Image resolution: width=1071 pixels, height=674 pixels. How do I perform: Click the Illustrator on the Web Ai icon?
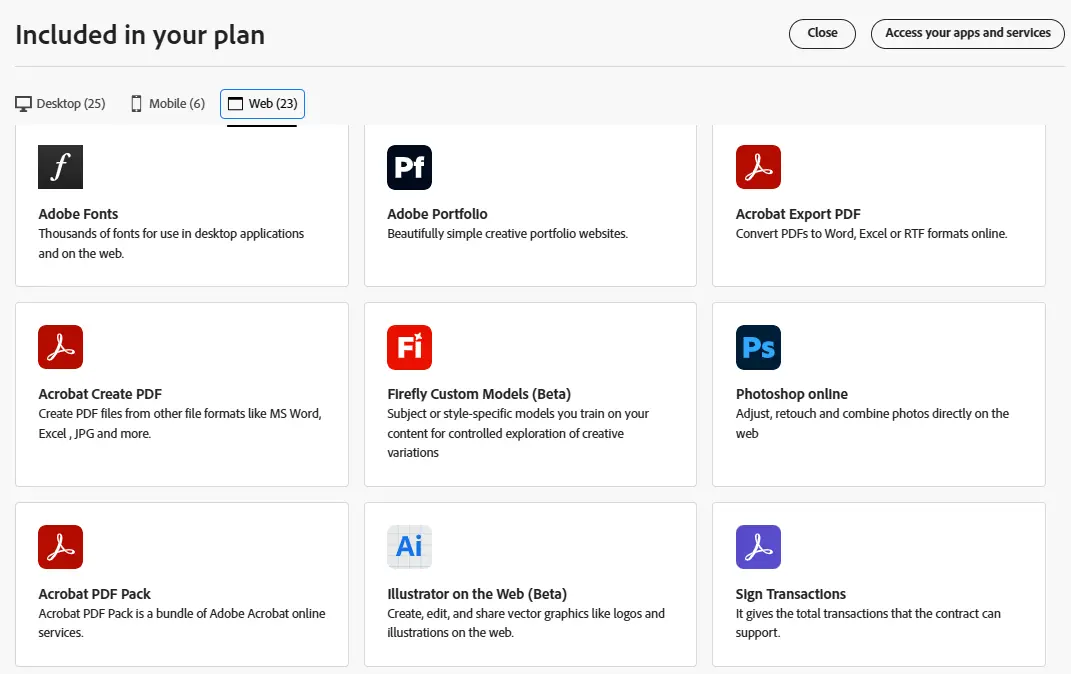(x=409, y=547)
